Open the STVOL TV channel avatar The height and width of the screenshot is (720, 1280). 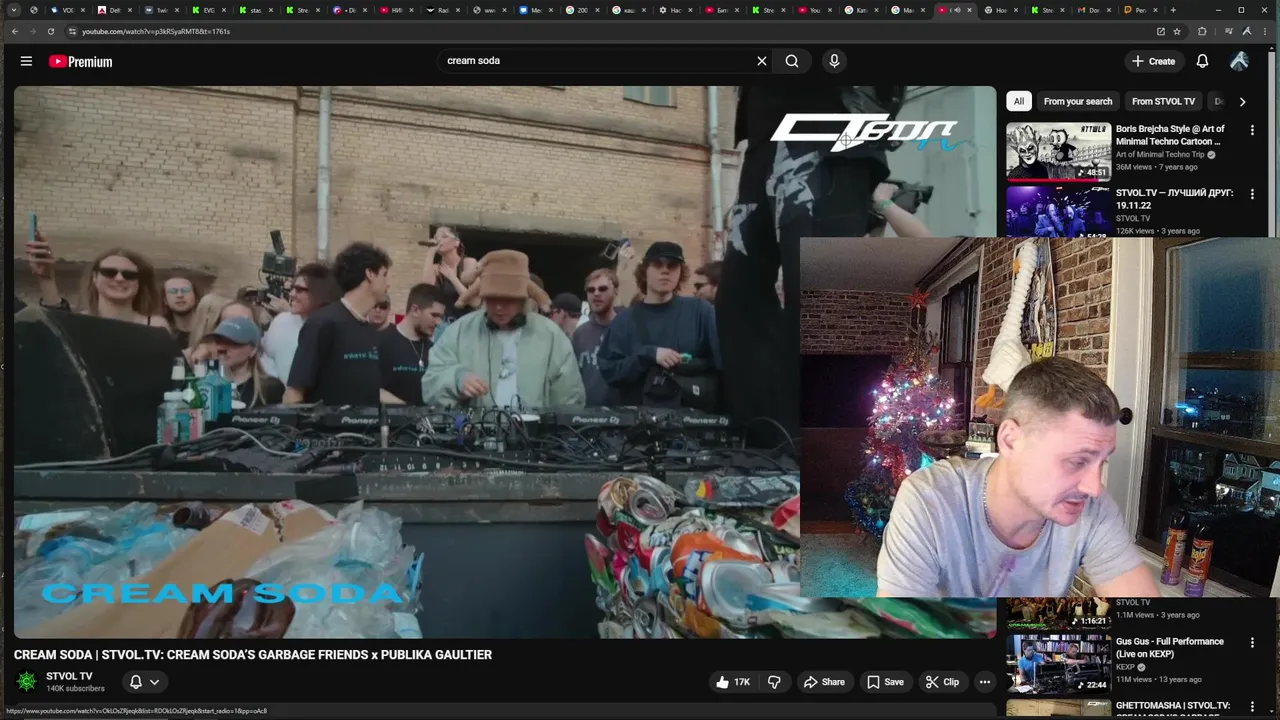pyautogui.click(x=27, y=681)
